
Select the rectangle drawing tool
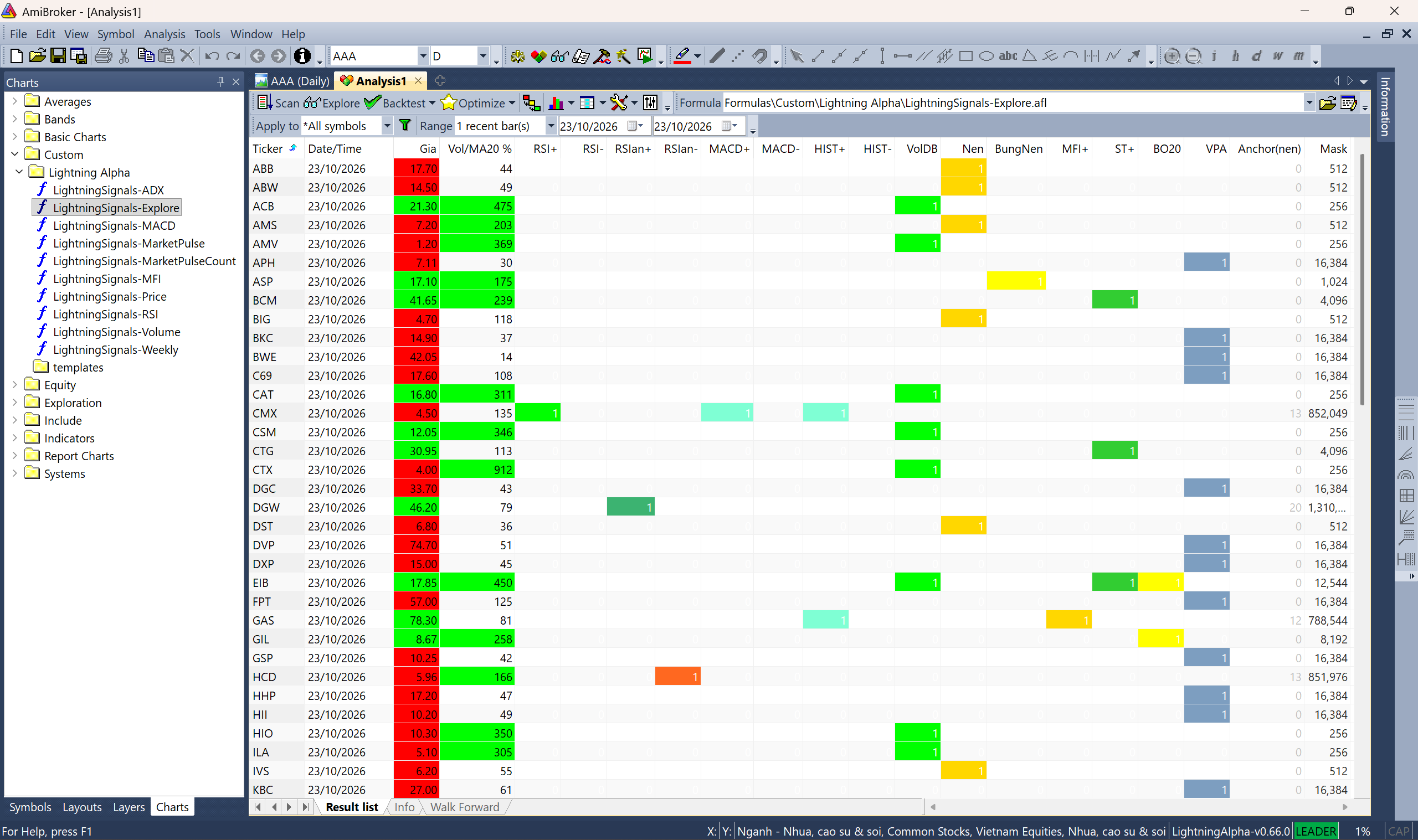pyautogui.click(x=965, y=55)
